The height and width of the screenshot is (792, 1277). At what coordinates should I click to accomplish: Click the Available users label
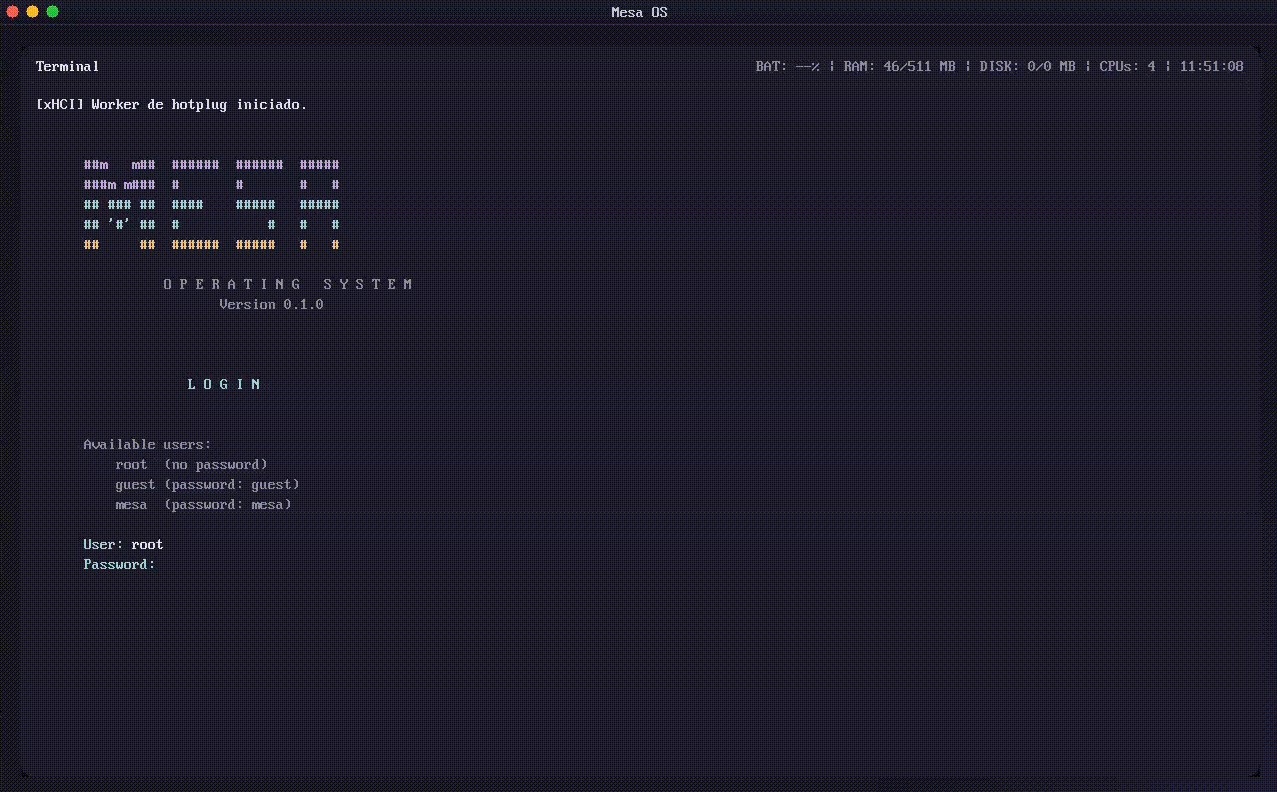[147, 445]
